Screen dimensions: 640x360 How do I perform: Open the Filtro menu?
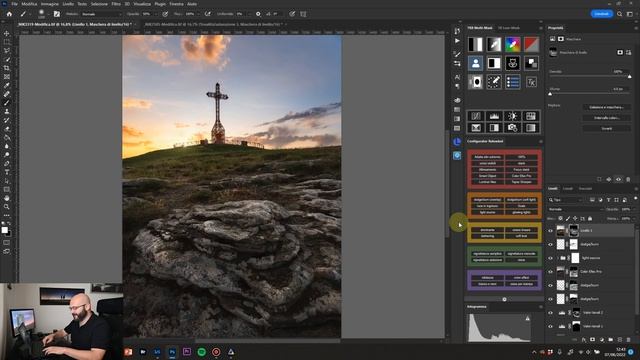coord(116,4)
